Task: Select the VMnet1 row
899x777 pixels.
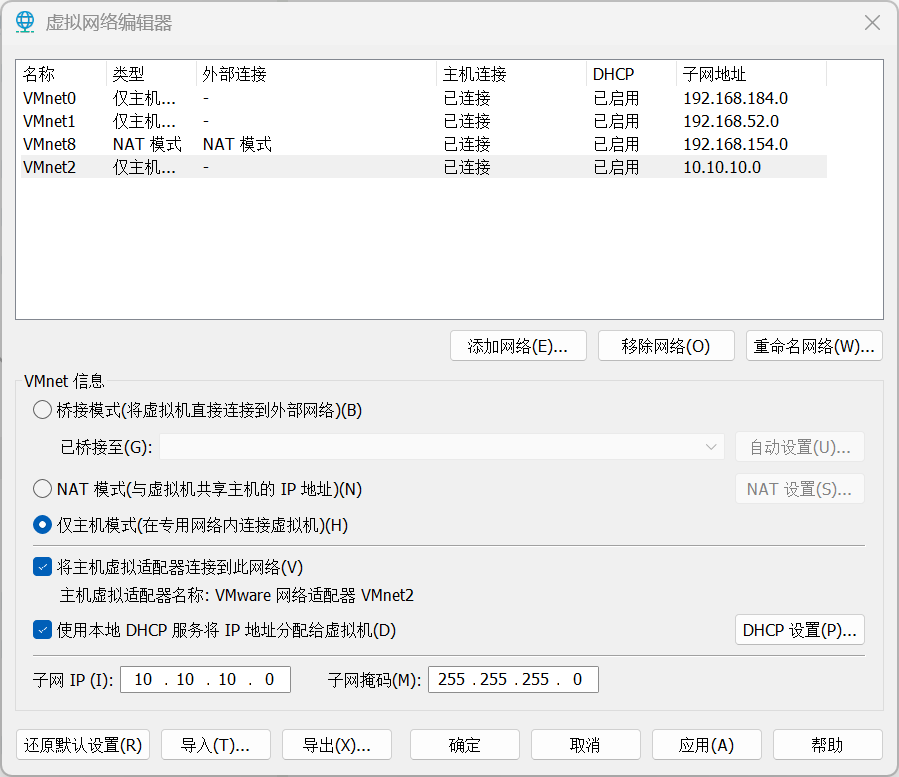Action: 424,121
